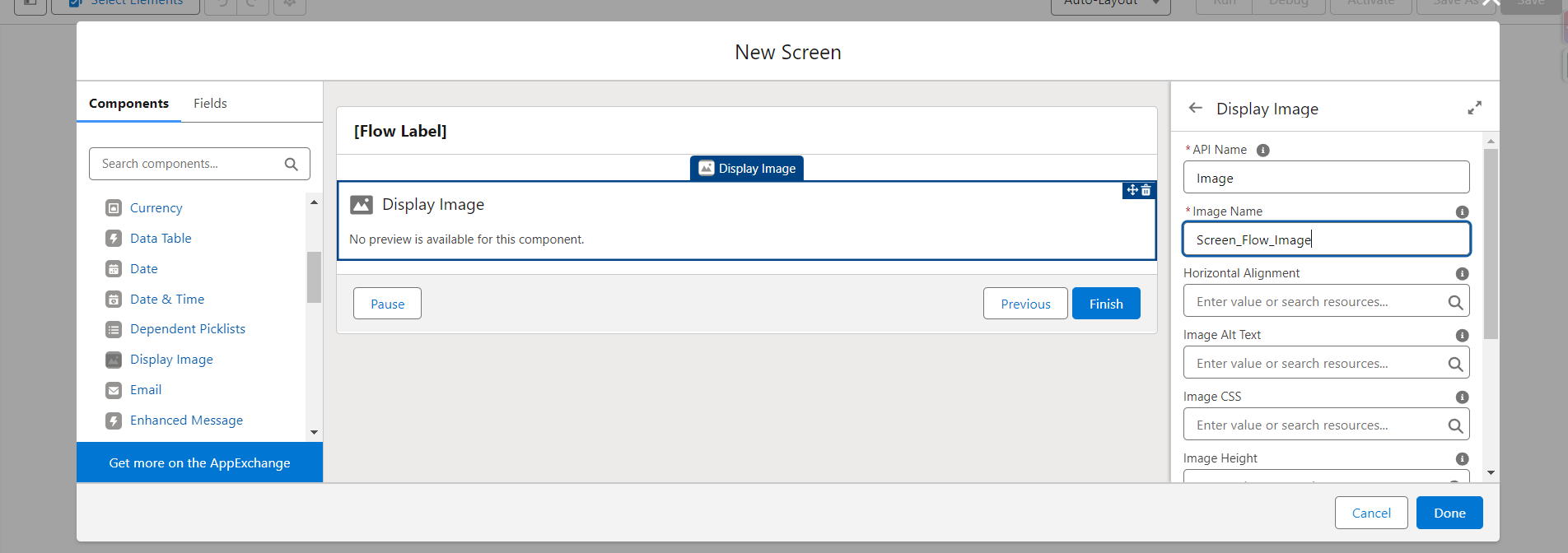Click the Horizontal Alignment info icon

[x=1462, y=273]
